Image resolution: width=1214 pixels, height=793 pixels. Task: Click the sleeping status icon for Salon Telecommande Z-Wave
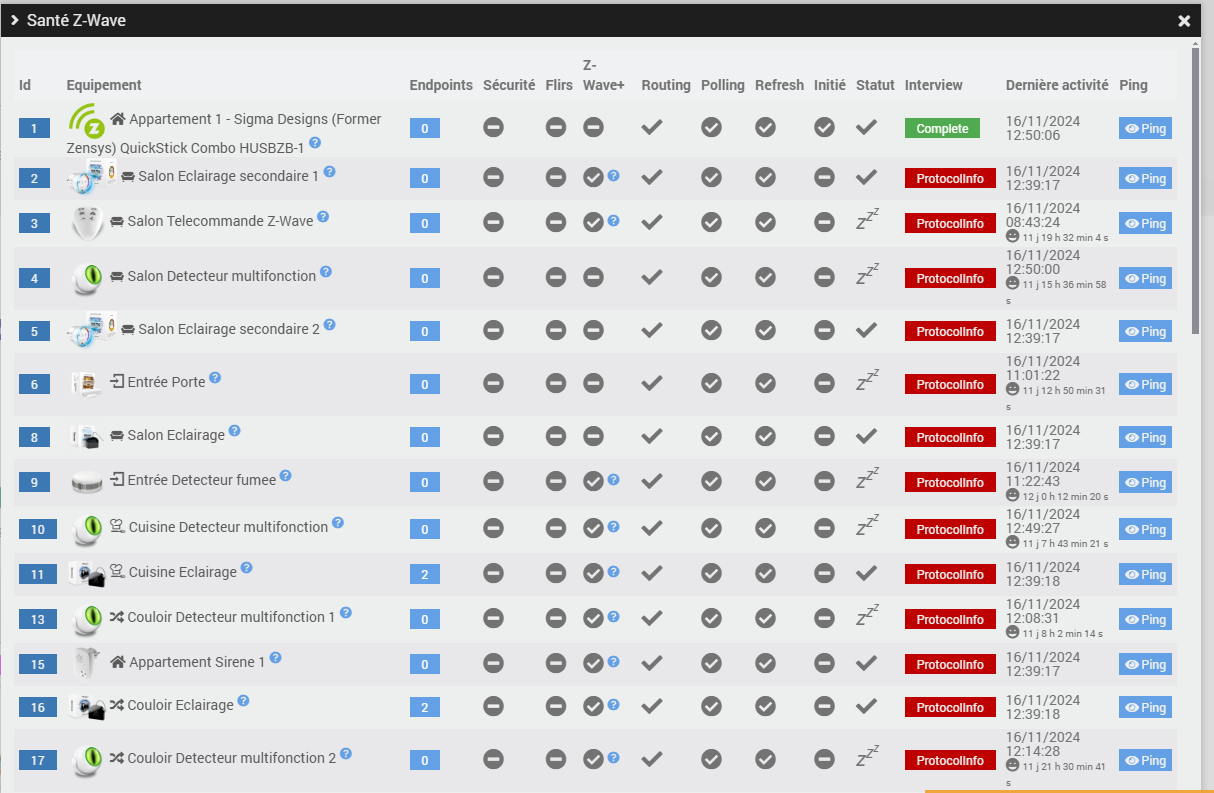(x=867, y=220)
